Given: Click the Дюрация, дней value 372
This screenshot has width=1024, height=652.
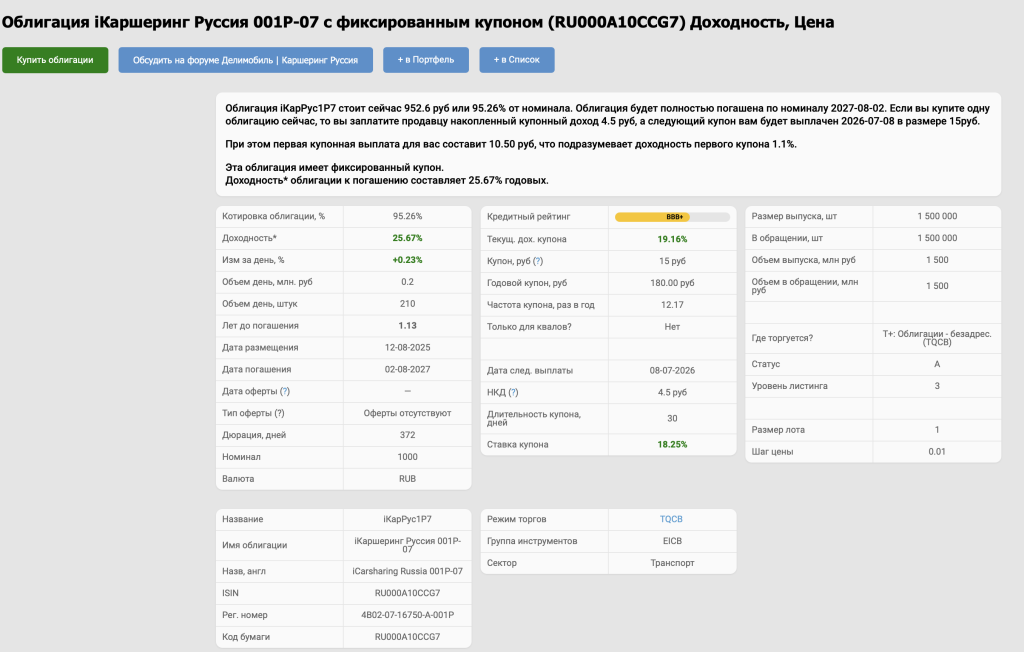Looking at the screenshot, I should (408, 435).
